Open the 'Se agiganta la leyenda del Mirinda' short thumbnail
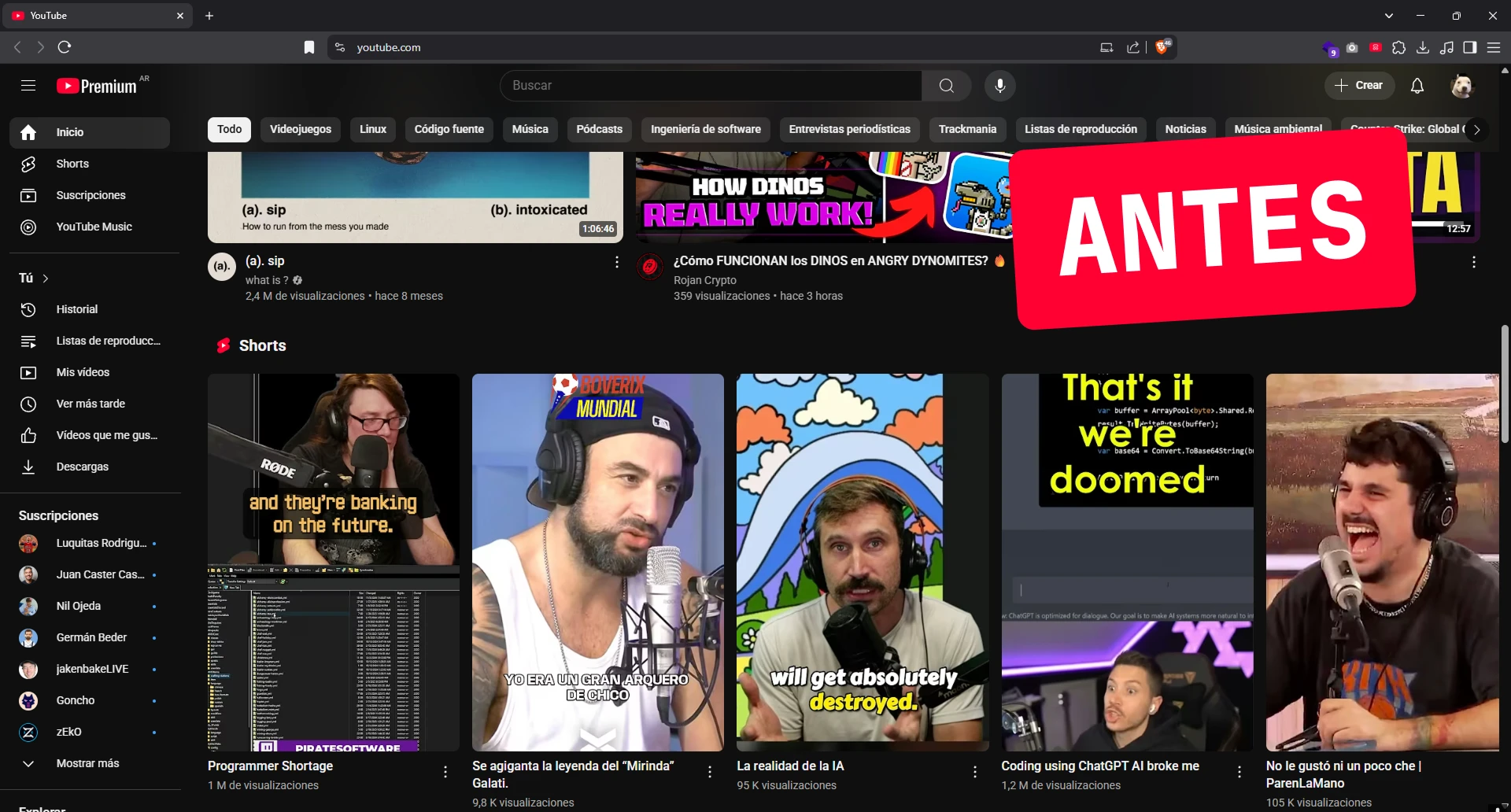This screenshot has width=1511, height=812. (x=597, y=560)
